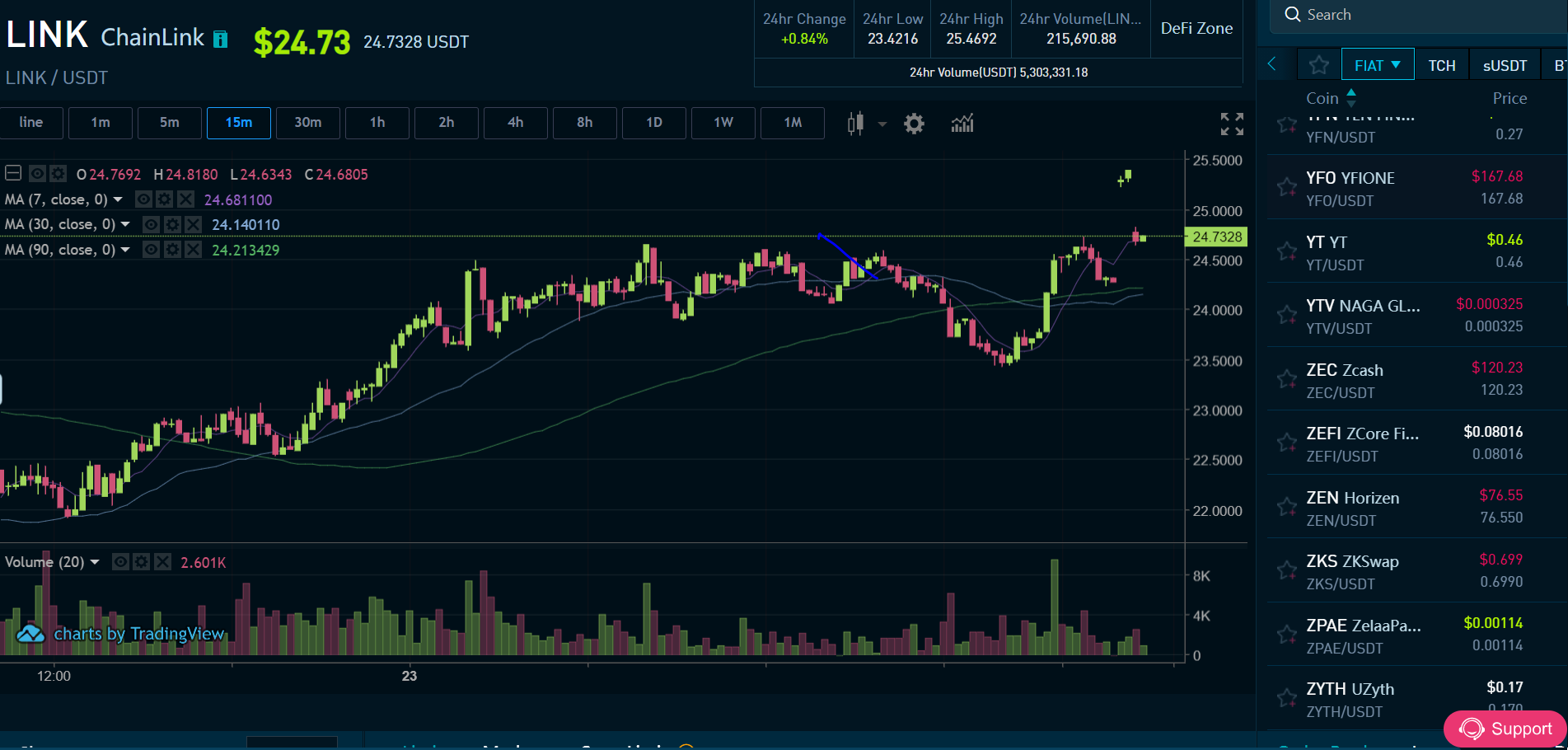The image size is (1568, 750).
Task: Hide the MA (30, close, 0) indicator
Action: tap(151, 224)
